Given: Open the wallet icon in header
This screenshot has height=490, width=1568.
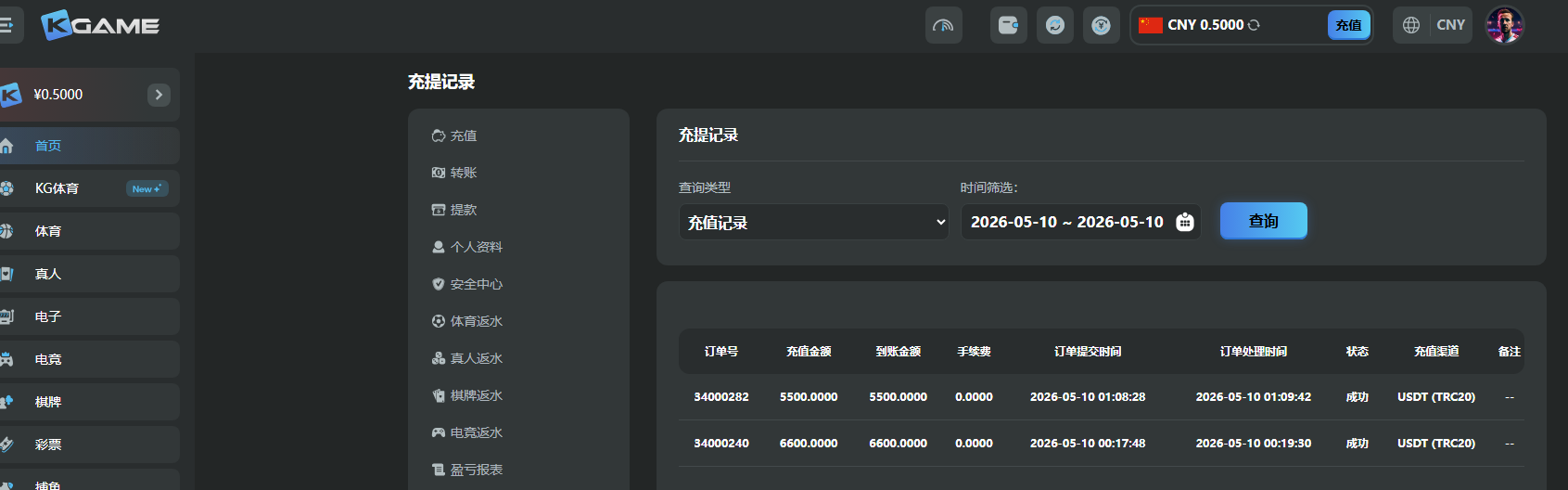Looking at the screenshot, I should coord(1008,25).
